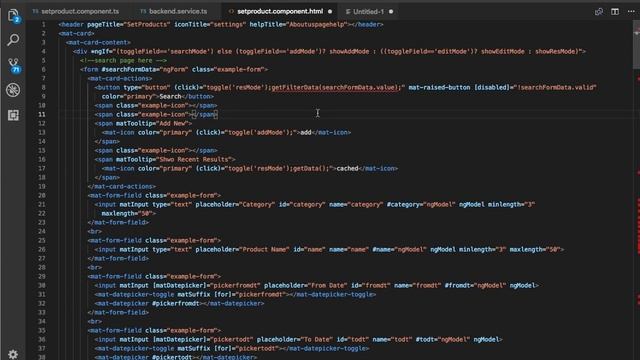Click #searchFormData on the form line
This screenshot has width=640, height=360.
[130, 69]
